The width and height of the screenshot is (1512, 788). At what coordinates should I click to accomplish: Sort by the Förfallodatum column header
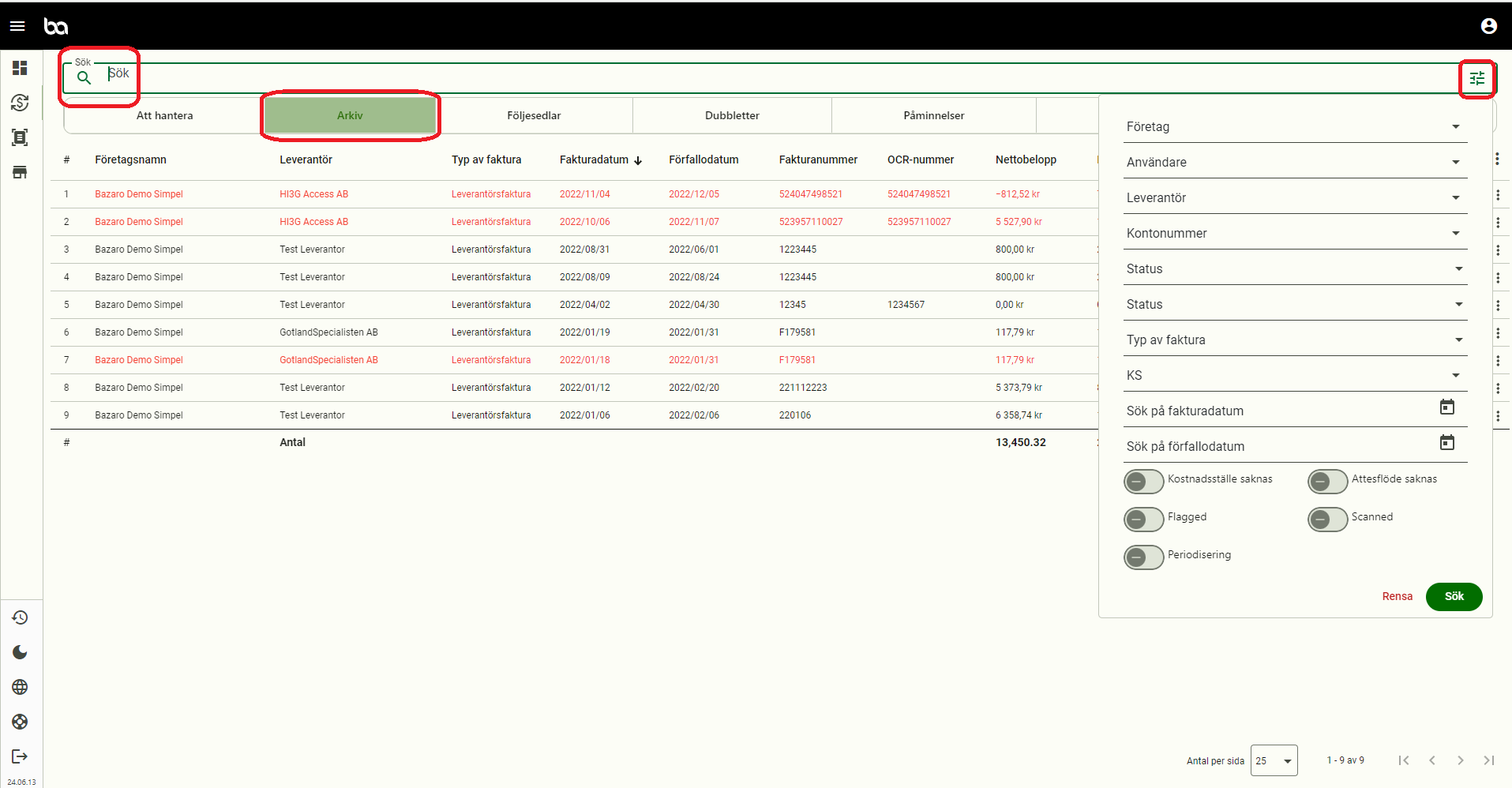(703, 159)
